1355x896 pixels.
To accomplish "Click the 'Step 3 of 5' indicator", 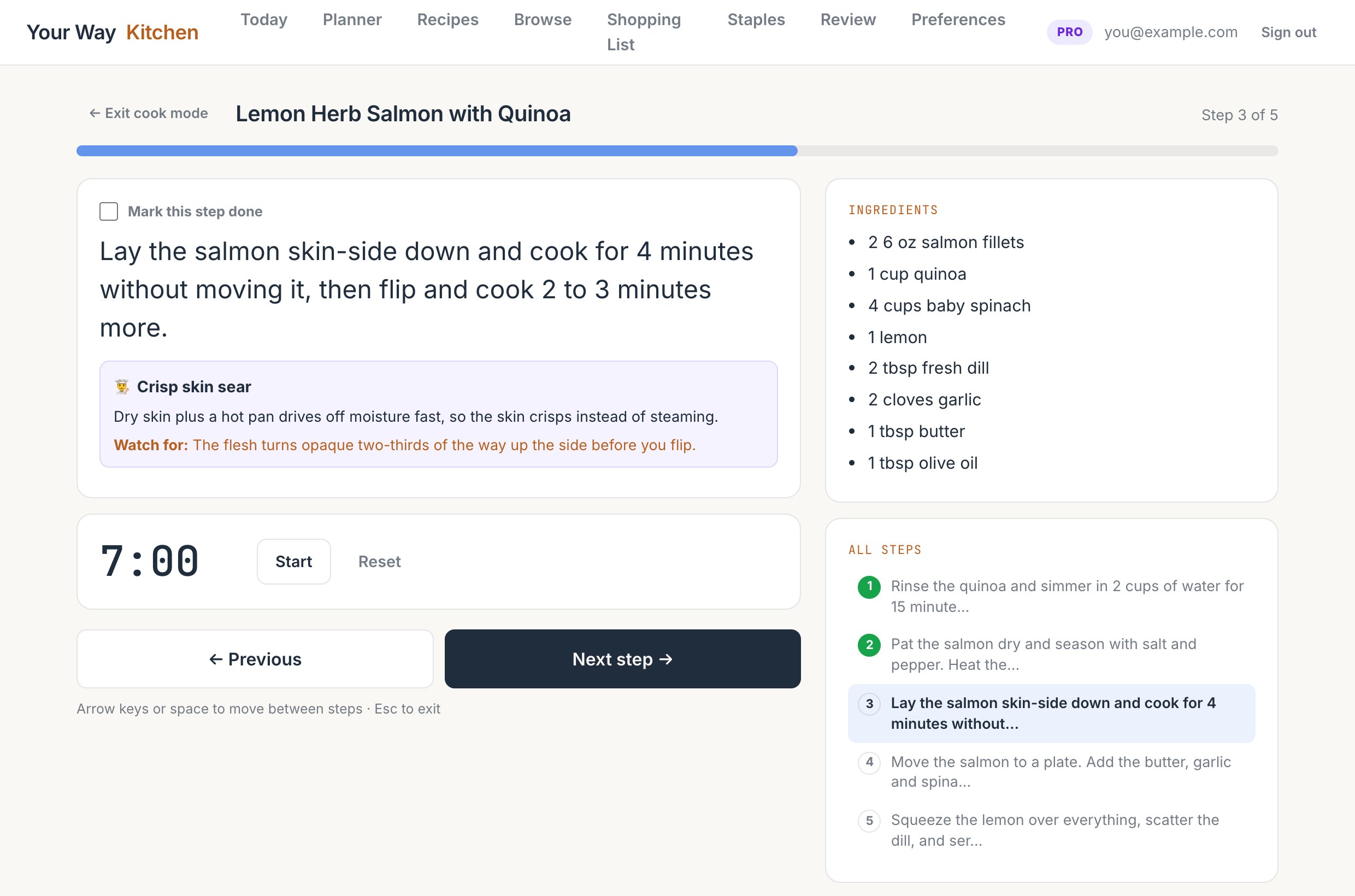I will click(1239, 115).
